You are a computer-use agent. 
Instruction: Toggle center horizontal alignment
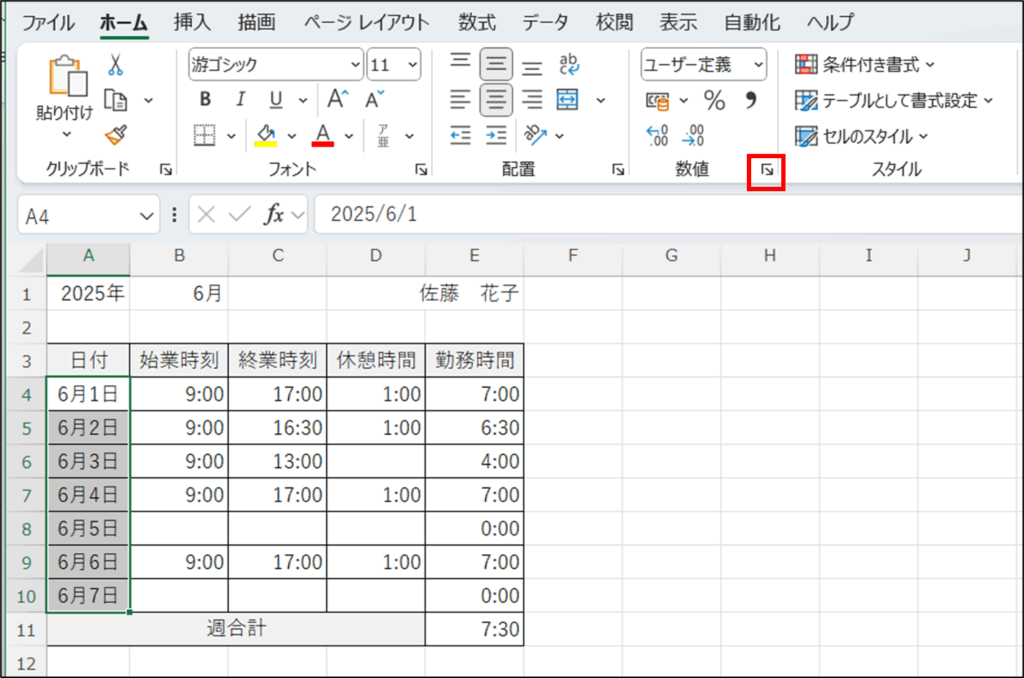pyautogui.click(x=496, y=100)
